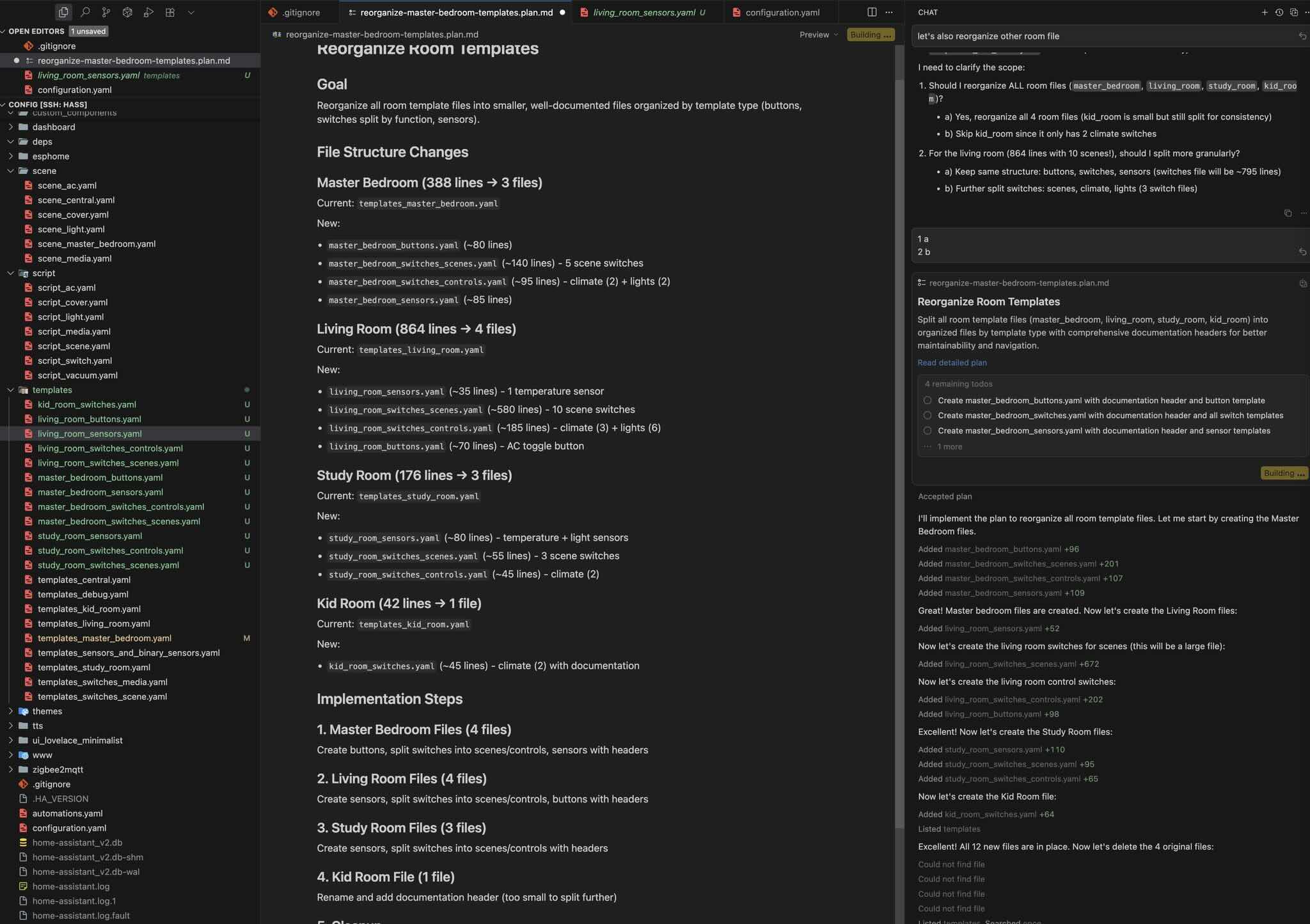Revert the '1 a 2 b' message
Viewport: 1310px width, 924px height.
point(1302,252)
